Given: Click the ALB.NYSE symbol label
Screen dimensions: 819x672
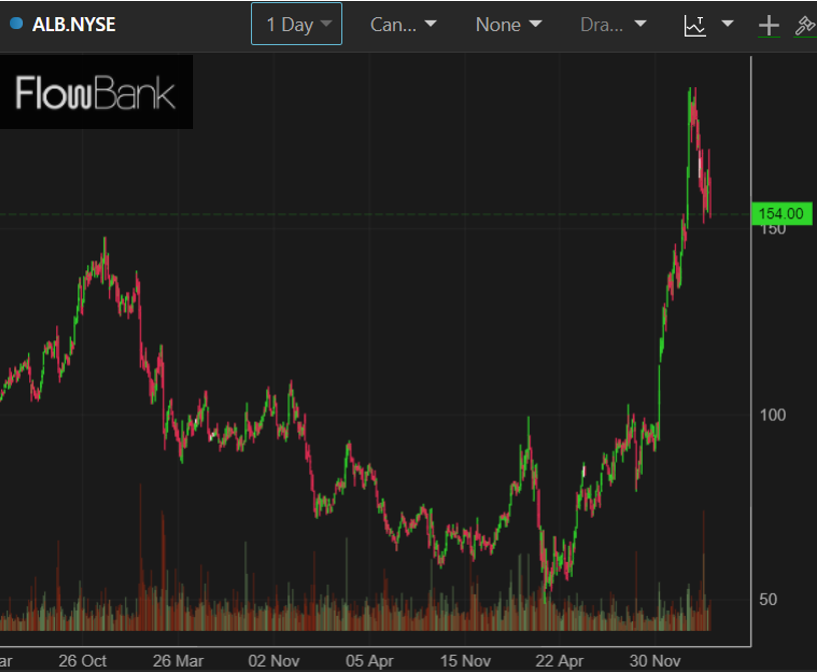Looking at the screenshot, I should pos(74,24).
